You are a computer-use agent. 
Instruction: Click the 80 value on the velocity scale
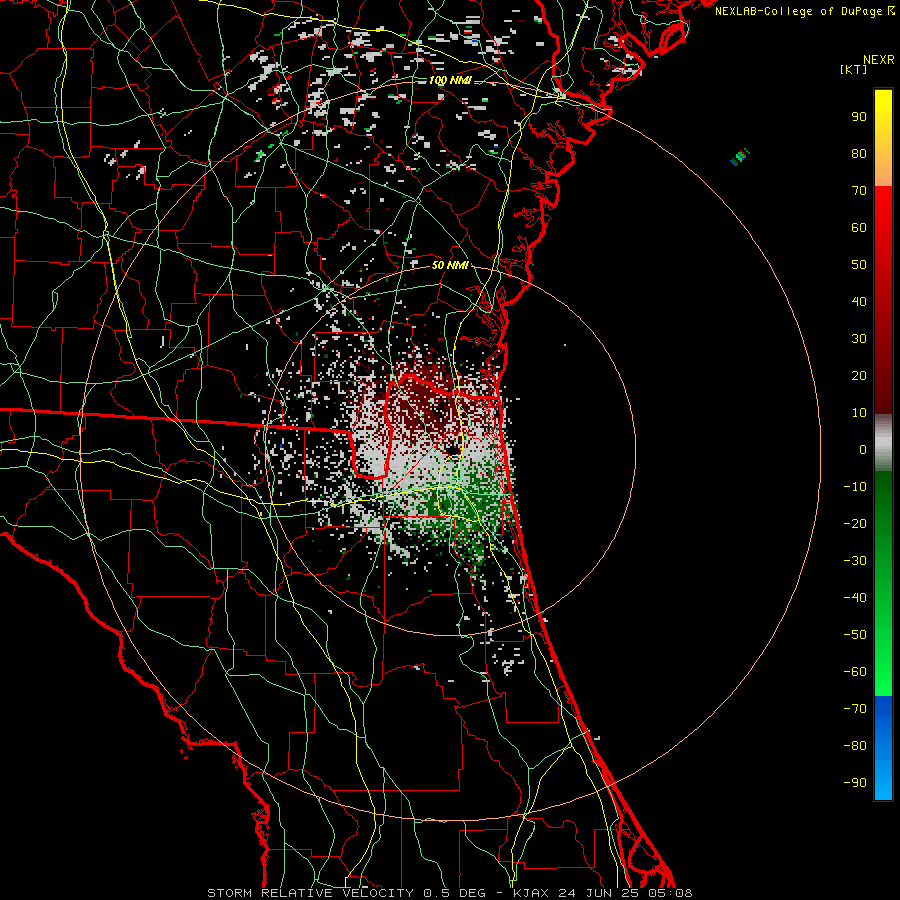click(x=859, y=153)
